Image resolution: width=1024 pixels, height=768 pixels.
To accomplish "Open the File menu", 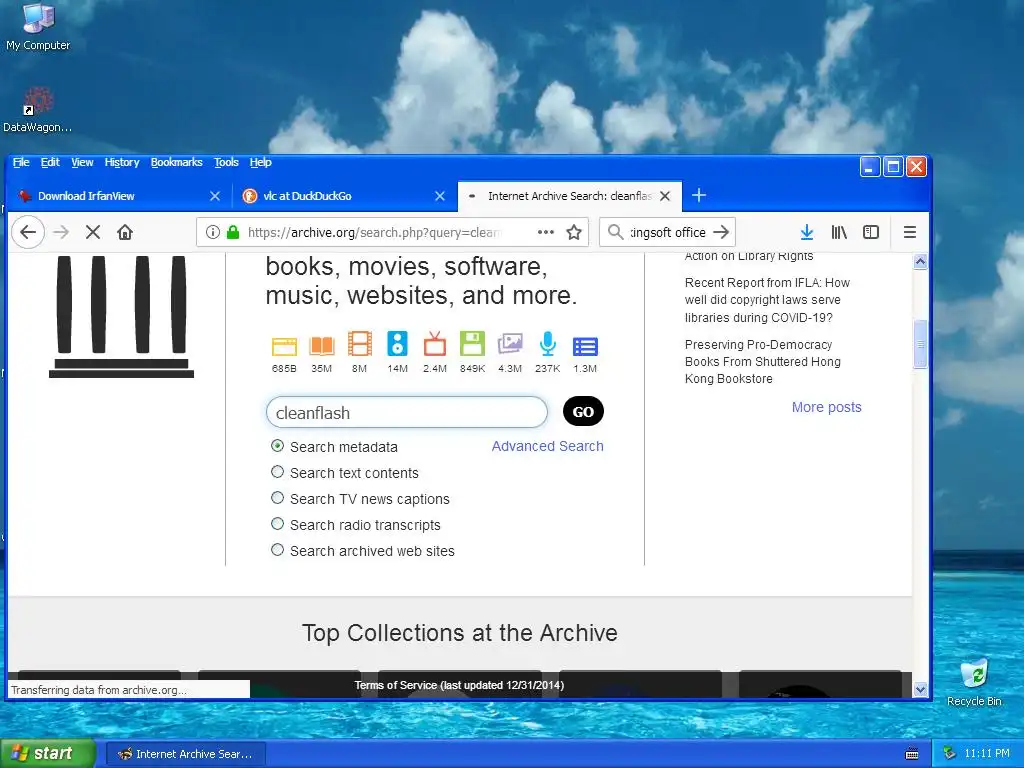I will click(x=21, y=162).
